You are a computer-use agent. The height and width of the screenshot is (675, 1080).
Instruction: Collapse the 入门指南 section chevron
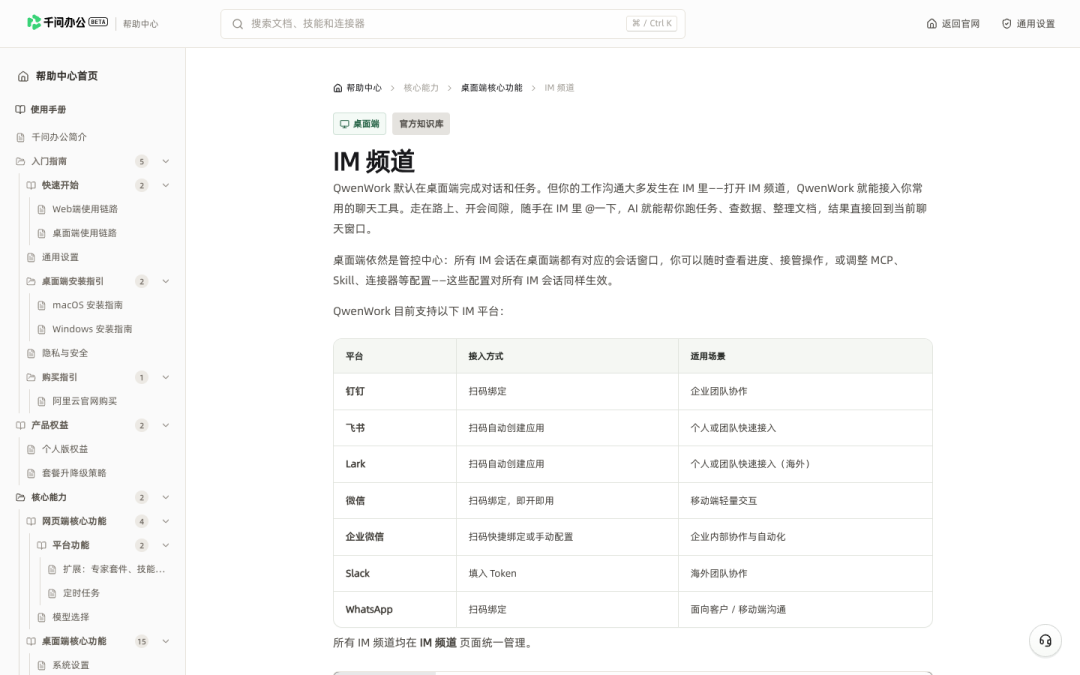pyautogui.click(x=165, y=161)
